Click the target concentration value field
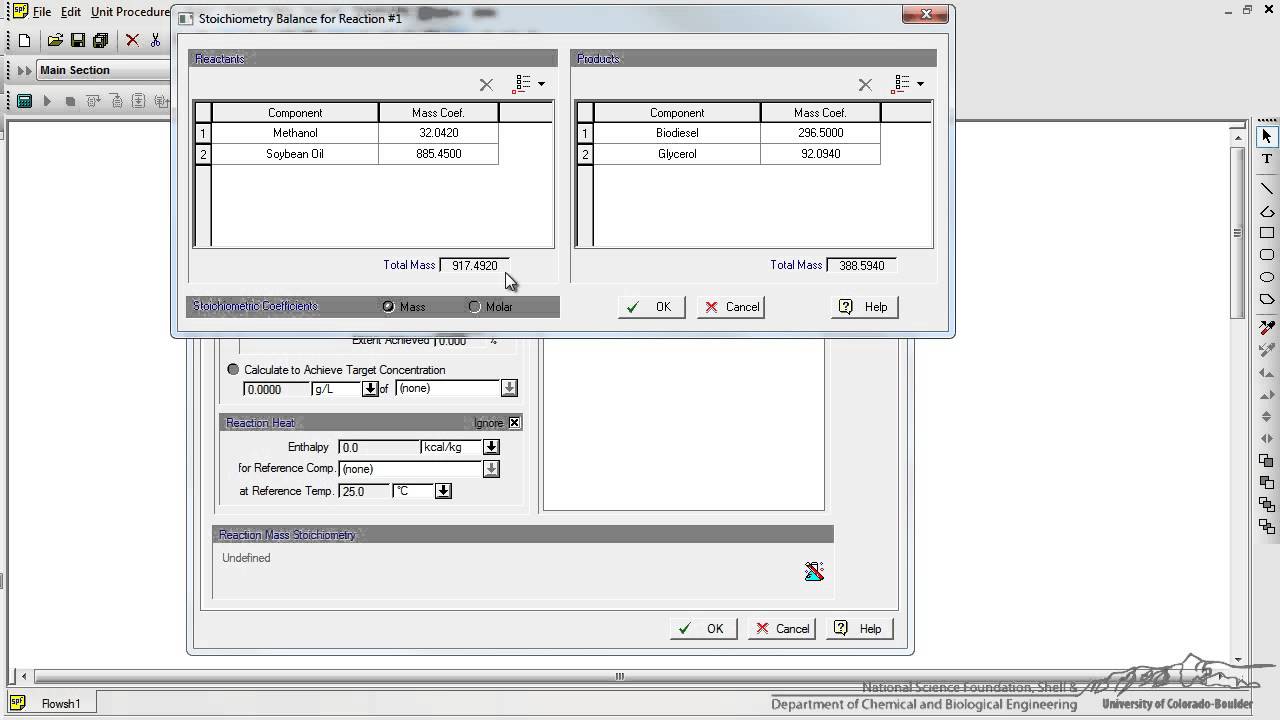Image resolution: width=1280 pixels, height=720 pixels. point(276,389)
